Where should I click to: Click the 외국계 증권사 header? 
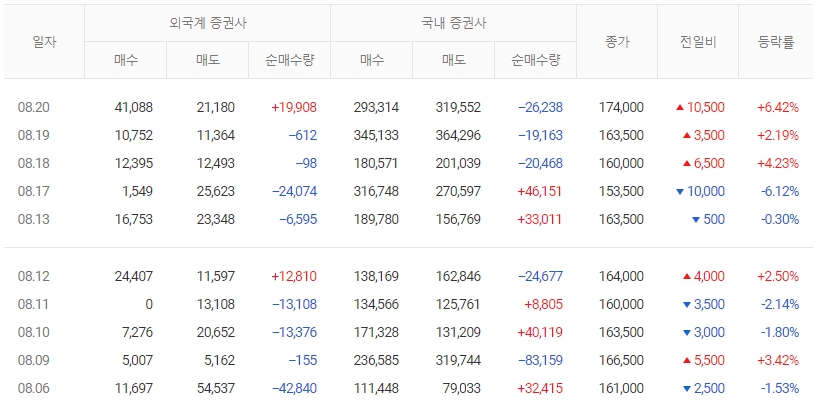[x=207, y=23]
